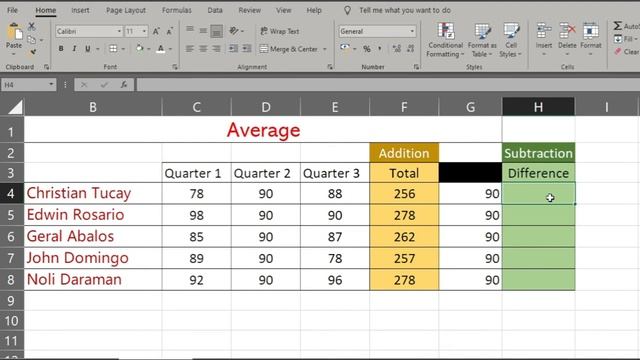Screen dimensions: 640x360
Task: Click the Borders icon
Action: (x=113, y=49)
